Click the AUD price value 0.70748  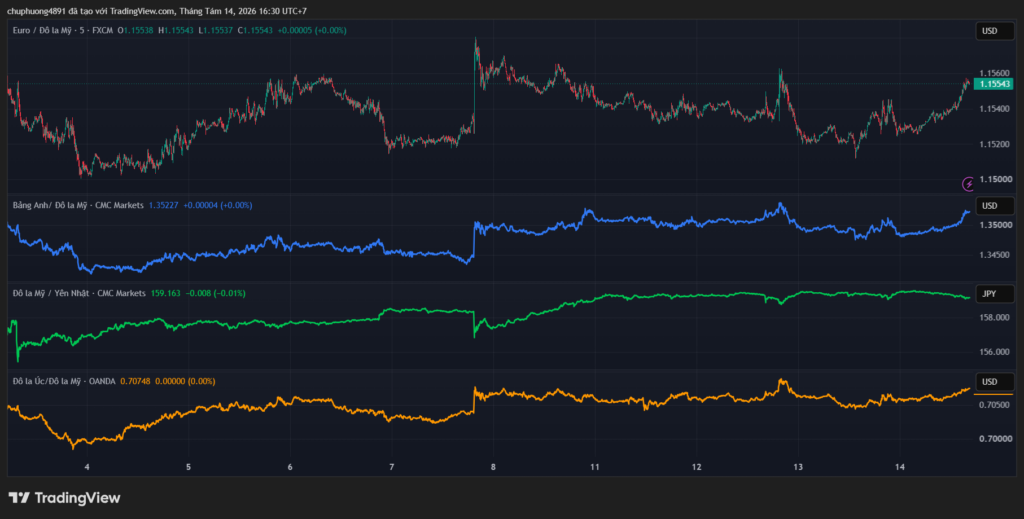click(135, 381)
